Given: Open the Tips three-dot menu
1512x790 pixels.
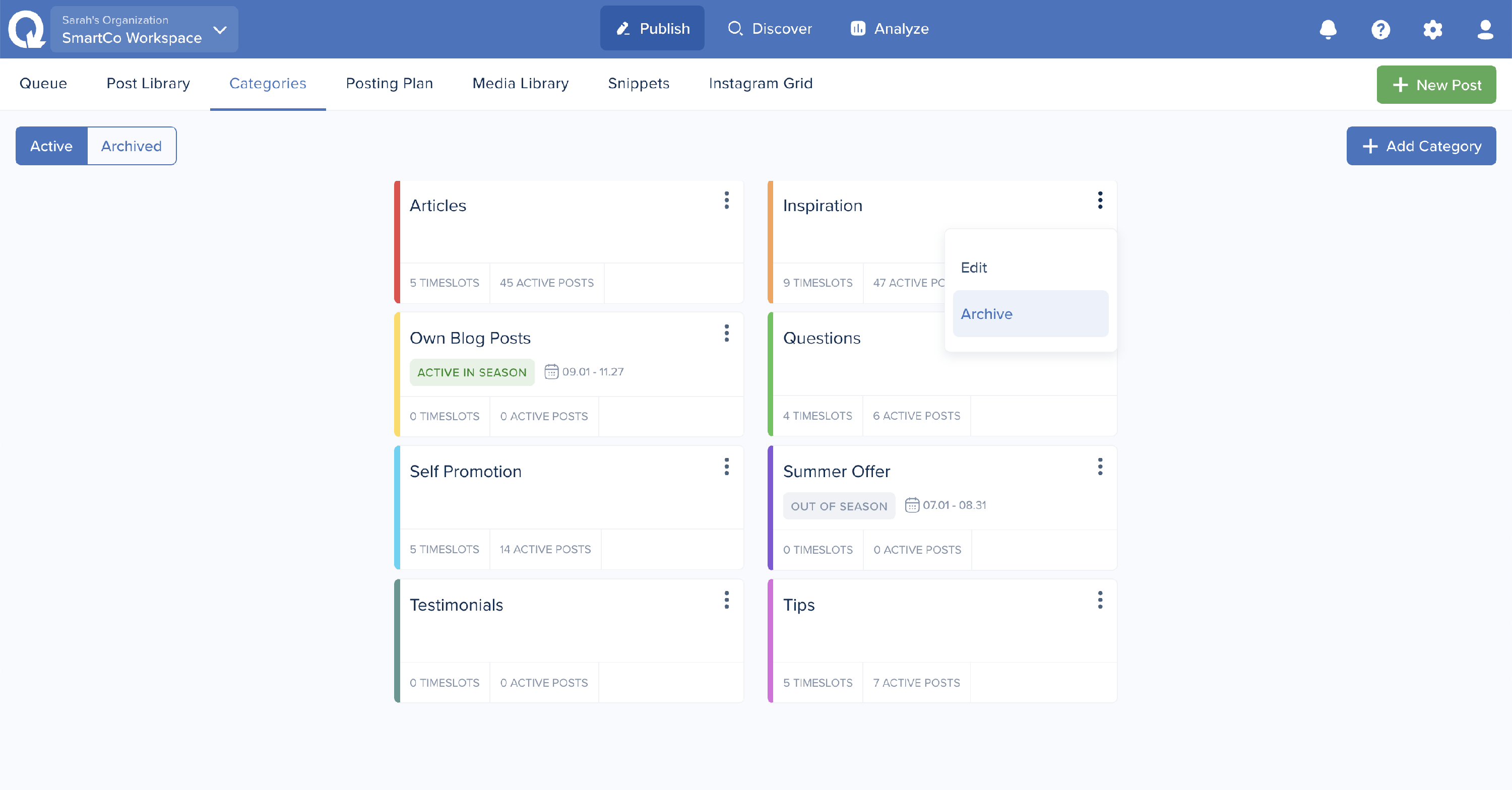Looking at the screenshot, I should point(1099,600).
